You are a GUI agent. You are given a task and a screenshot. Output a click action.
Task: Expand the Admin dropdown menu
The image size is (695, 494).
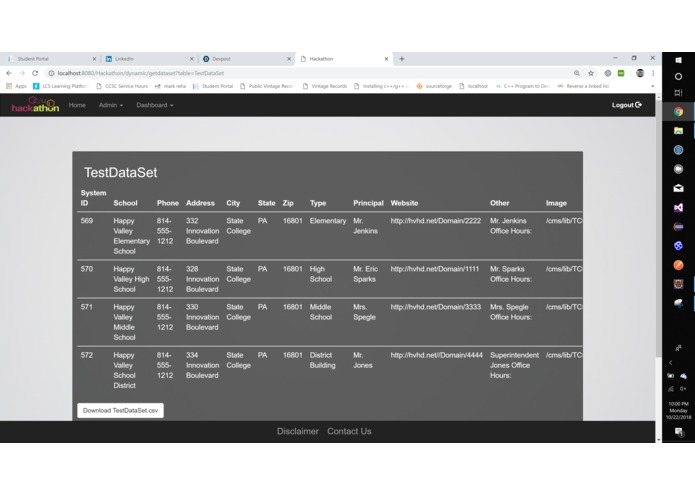[x=111, y=105]
